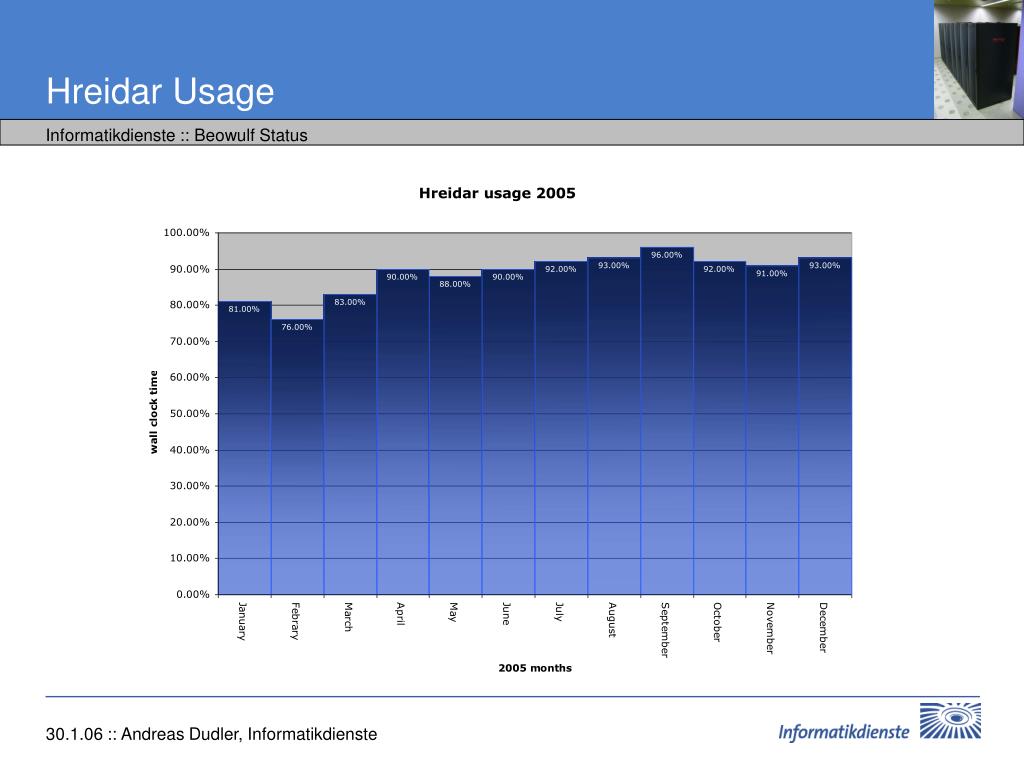The image size is (1024, 768).
Task: Click the '93.00%' August bar label
Action: (x=613, y=265)
